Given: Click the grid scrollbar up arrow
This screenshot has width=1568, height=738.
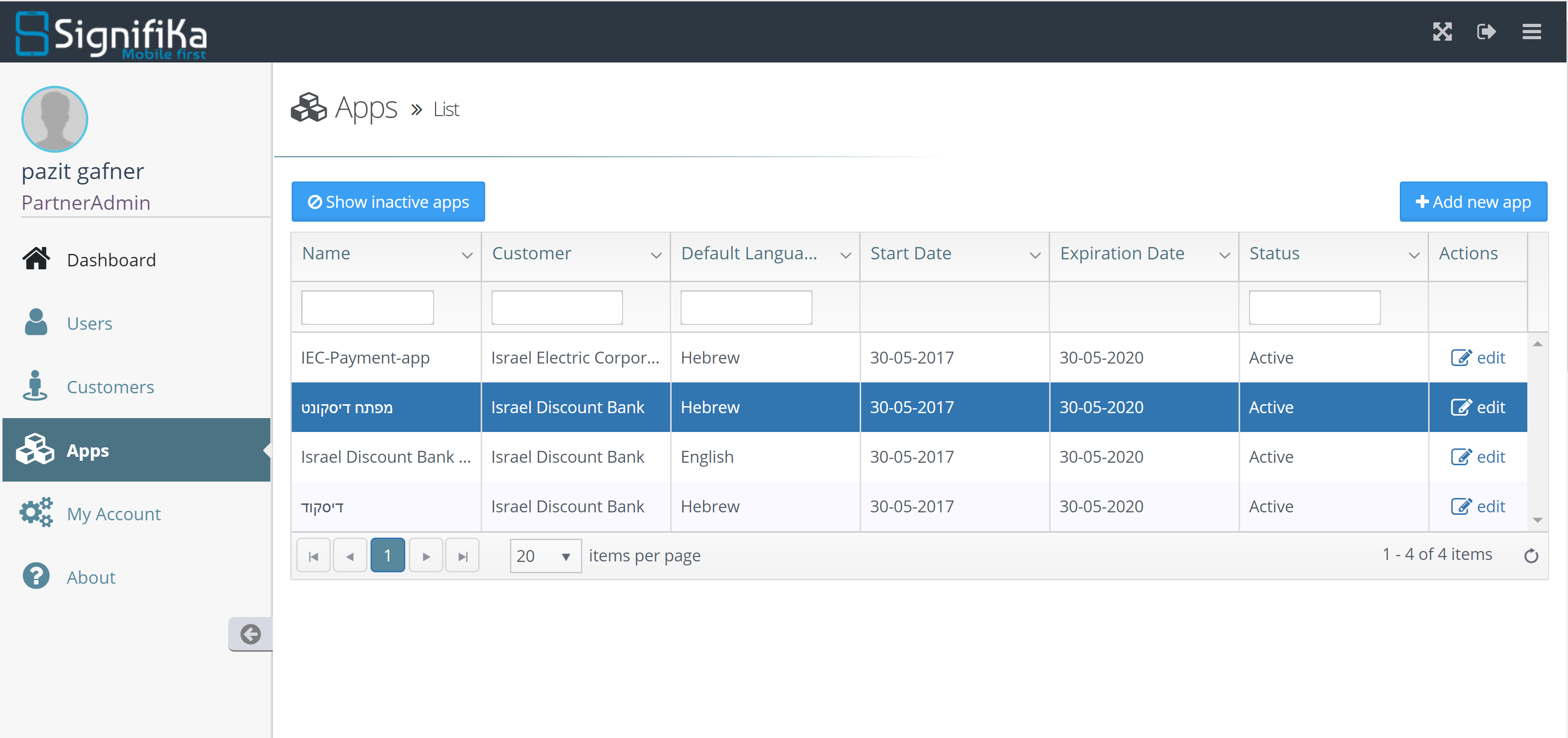Looking at the screenshot, I should (1537, 344).
